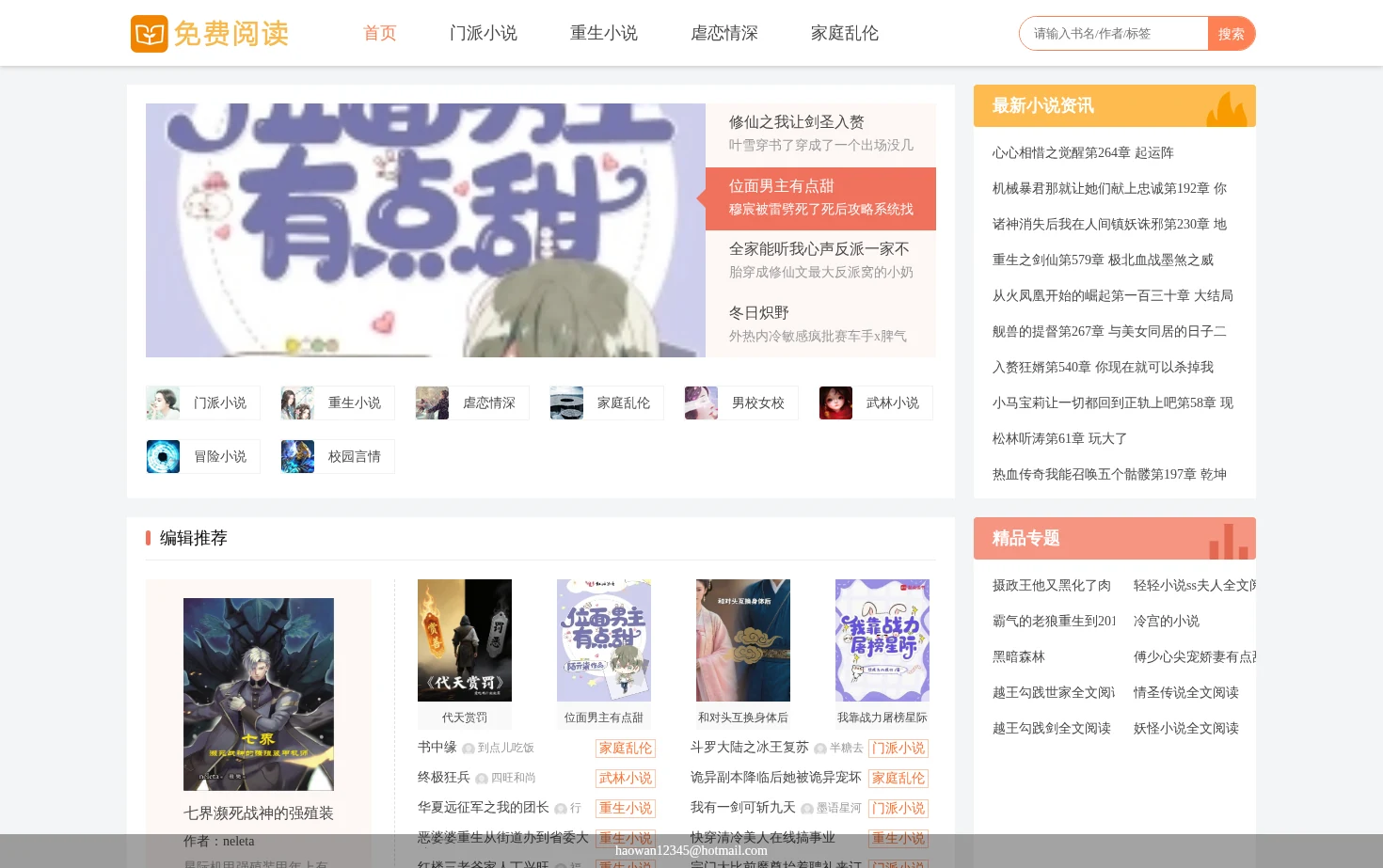Click the 校园言情 category thumbnail icon

tap(297, 456)
